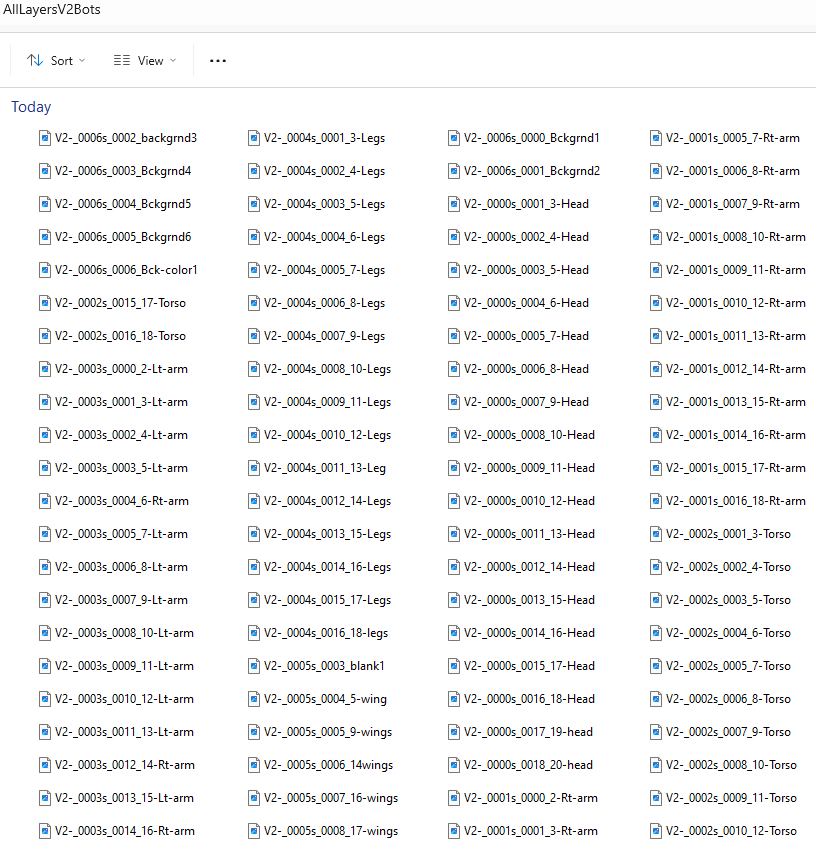Click file icon of V2-_0005s_0003_blank1
Screen dimensions: 816x842
254,666
